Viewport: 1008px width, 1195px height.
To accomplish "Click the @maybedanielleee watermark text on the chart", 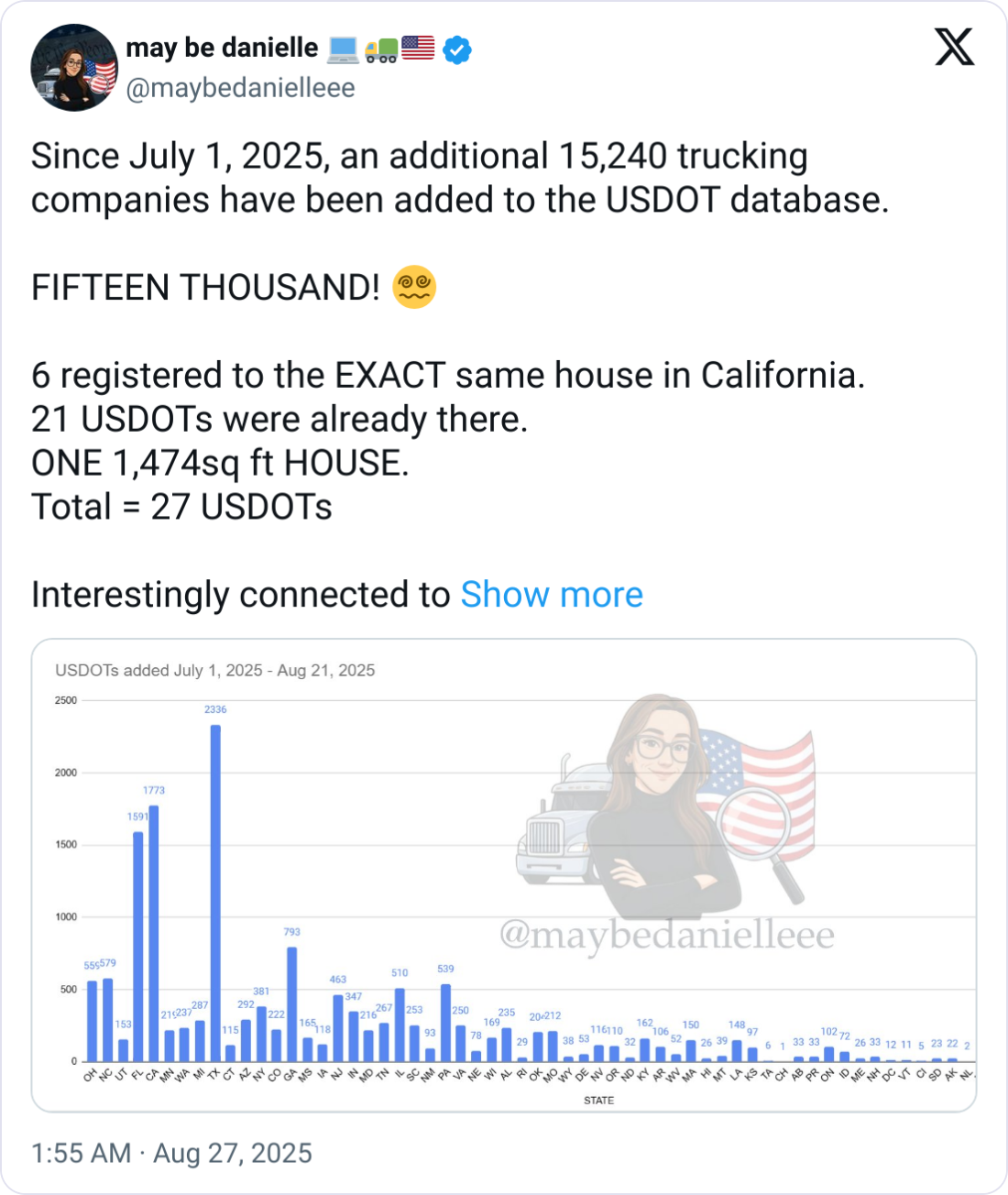I will 667,936.
